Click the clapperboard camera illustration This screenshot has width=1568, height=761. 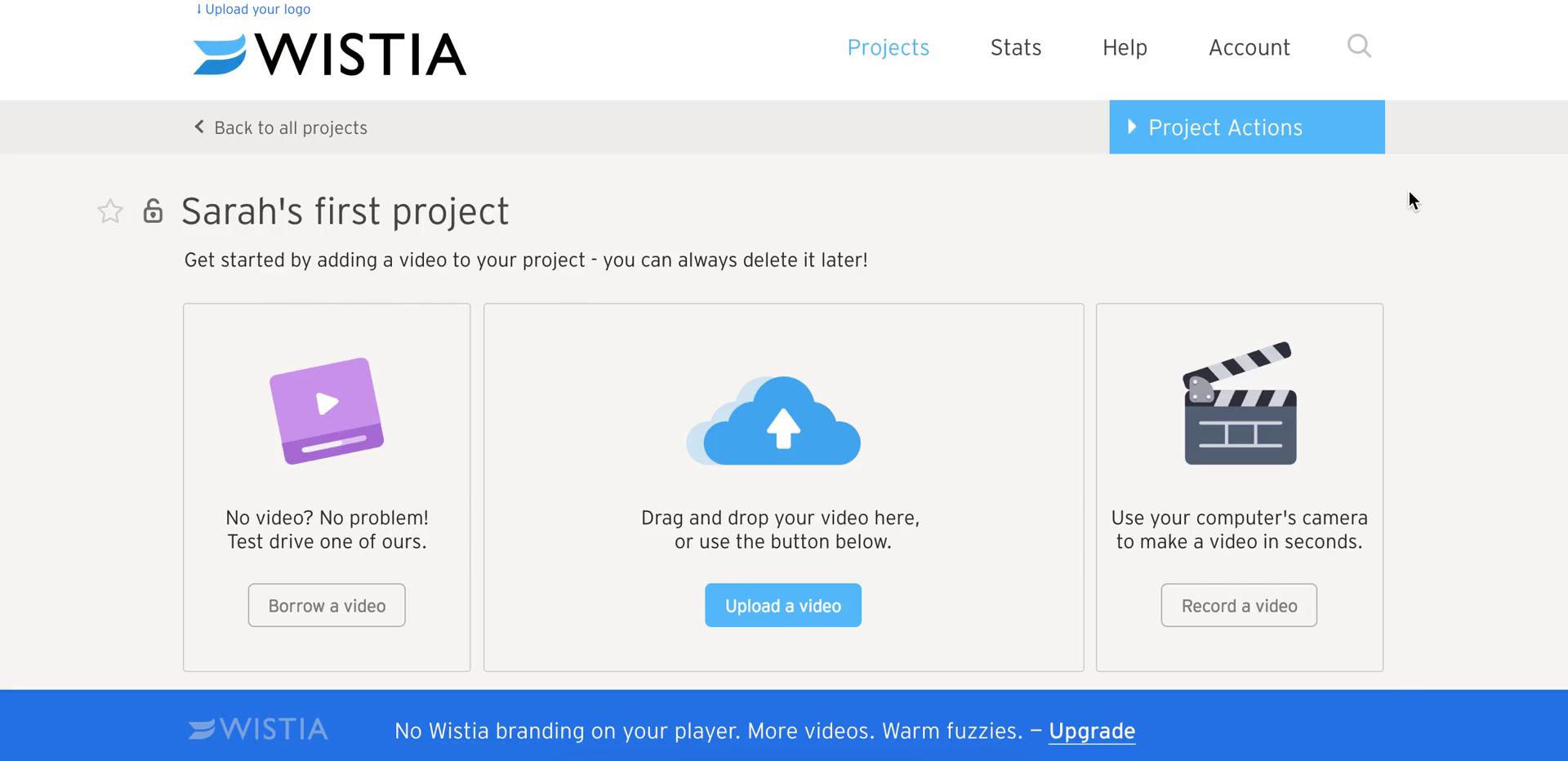click(1240, 403)
